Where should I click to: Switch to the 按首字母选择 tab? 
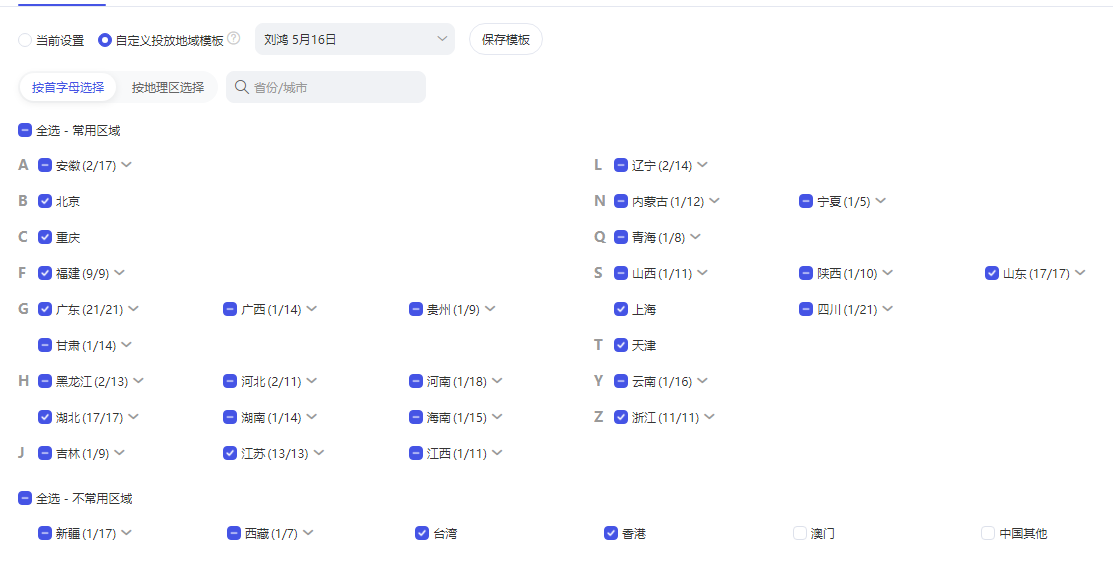(68, 87)
